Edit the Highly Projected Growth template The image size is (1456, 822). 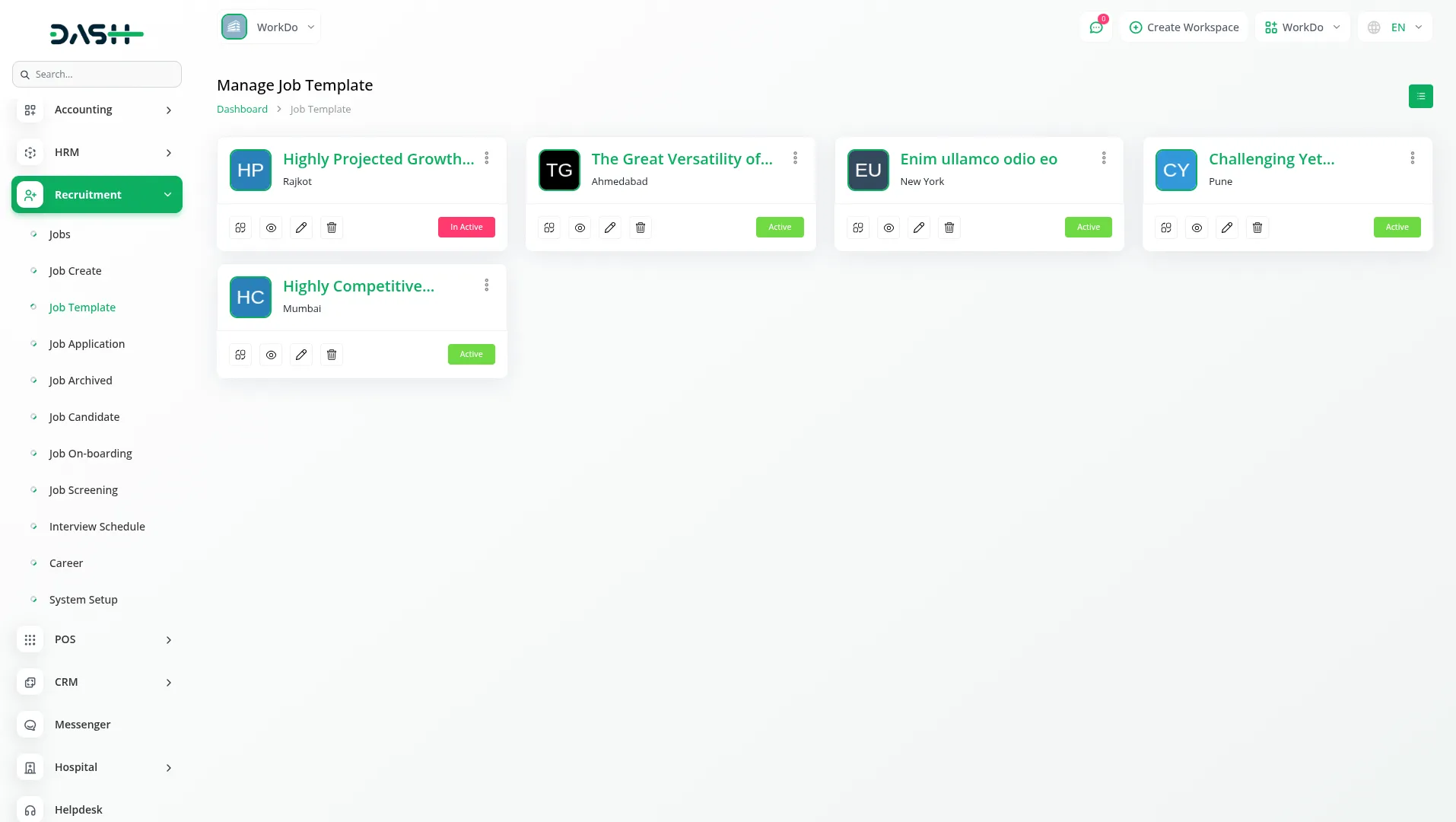point(301,228)
